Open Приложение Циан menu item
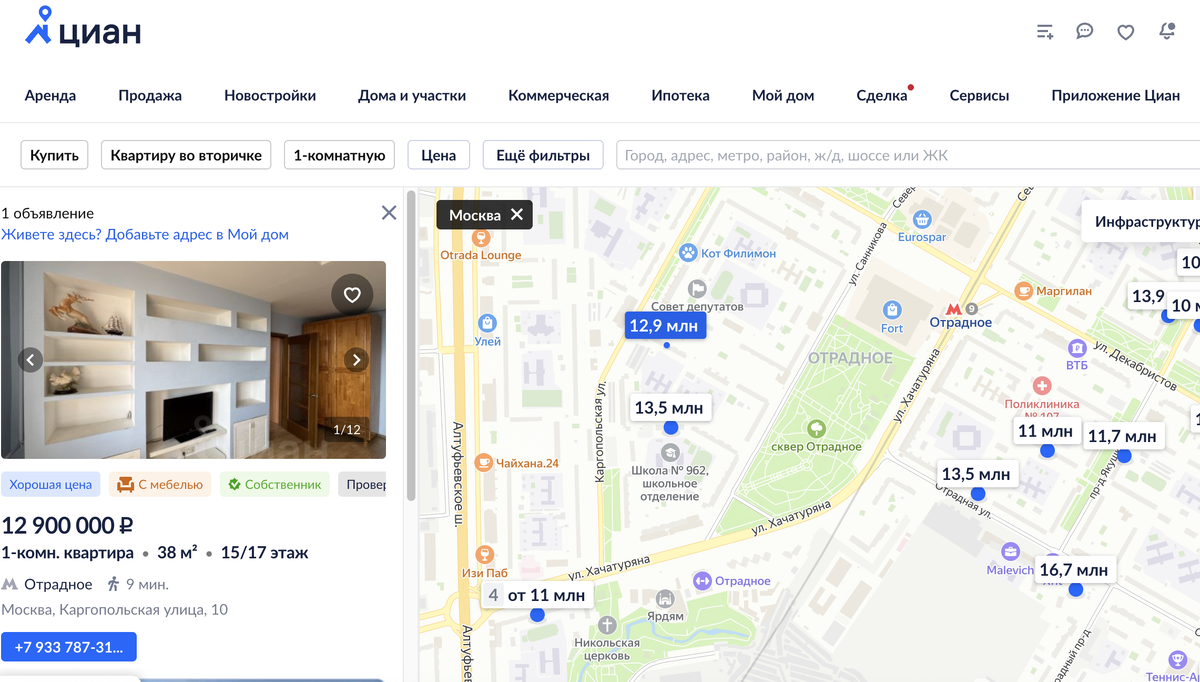This screenshot has width=1200, height=682. 1116,96
